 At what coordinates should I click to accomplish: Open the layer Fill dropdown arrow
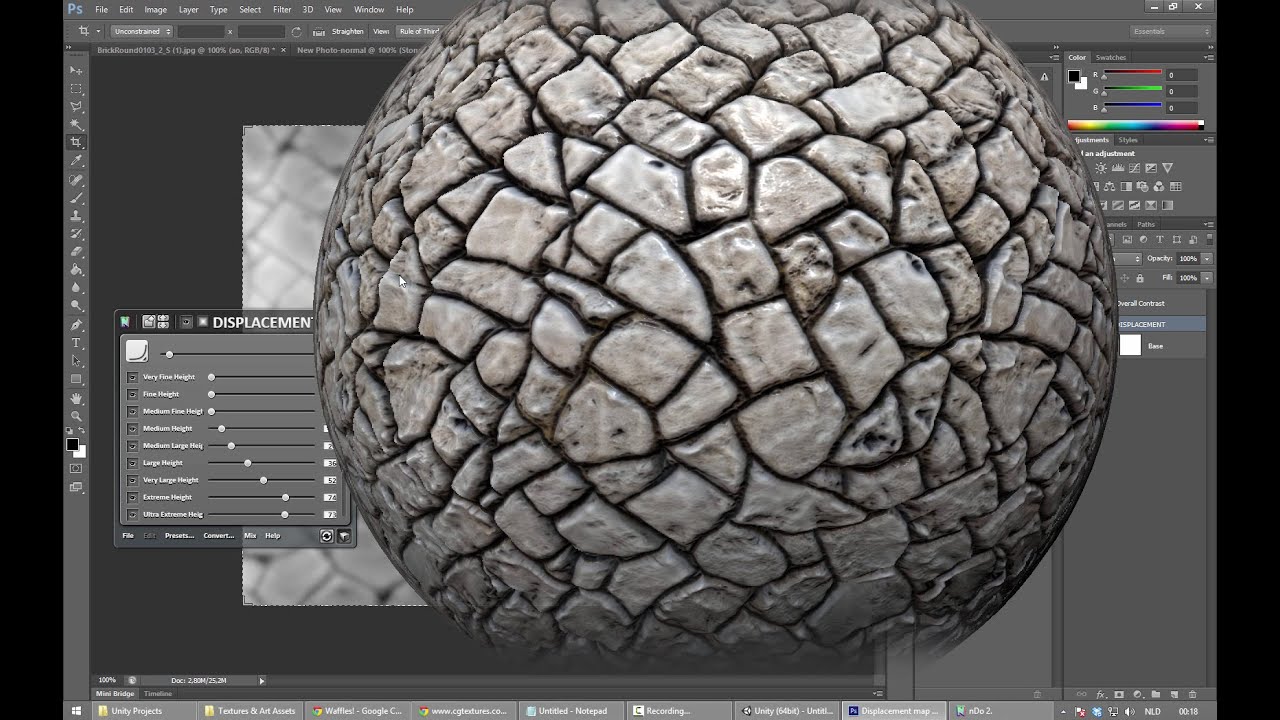(x=1207, y=278)
